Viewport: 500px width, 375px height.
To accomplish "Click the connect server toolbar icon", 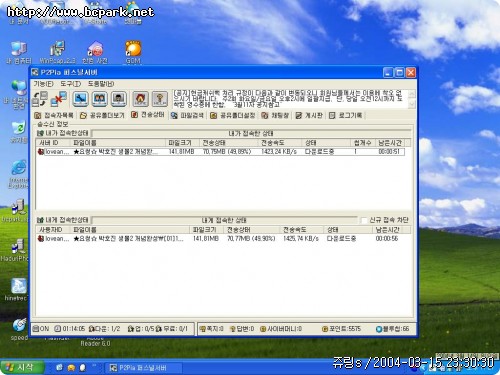I will (x=40, y=99).
